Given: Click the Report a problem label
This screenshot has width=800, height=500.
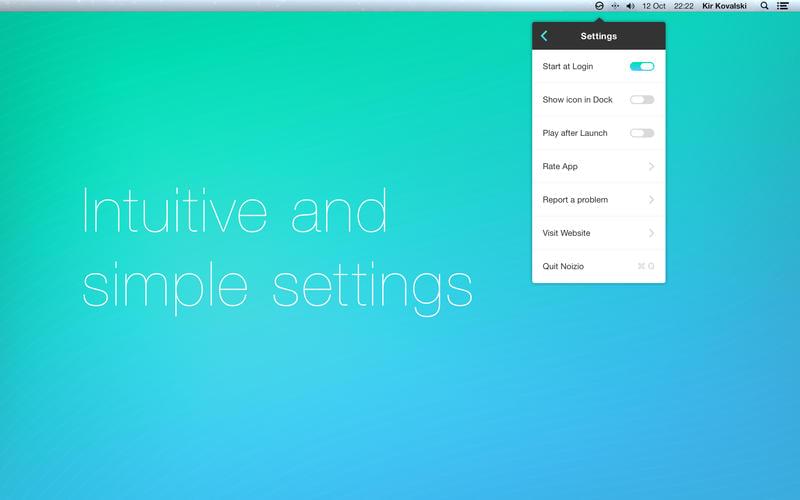Looking at the screenshot, I should pyautogui.click(x=575, y=199).
